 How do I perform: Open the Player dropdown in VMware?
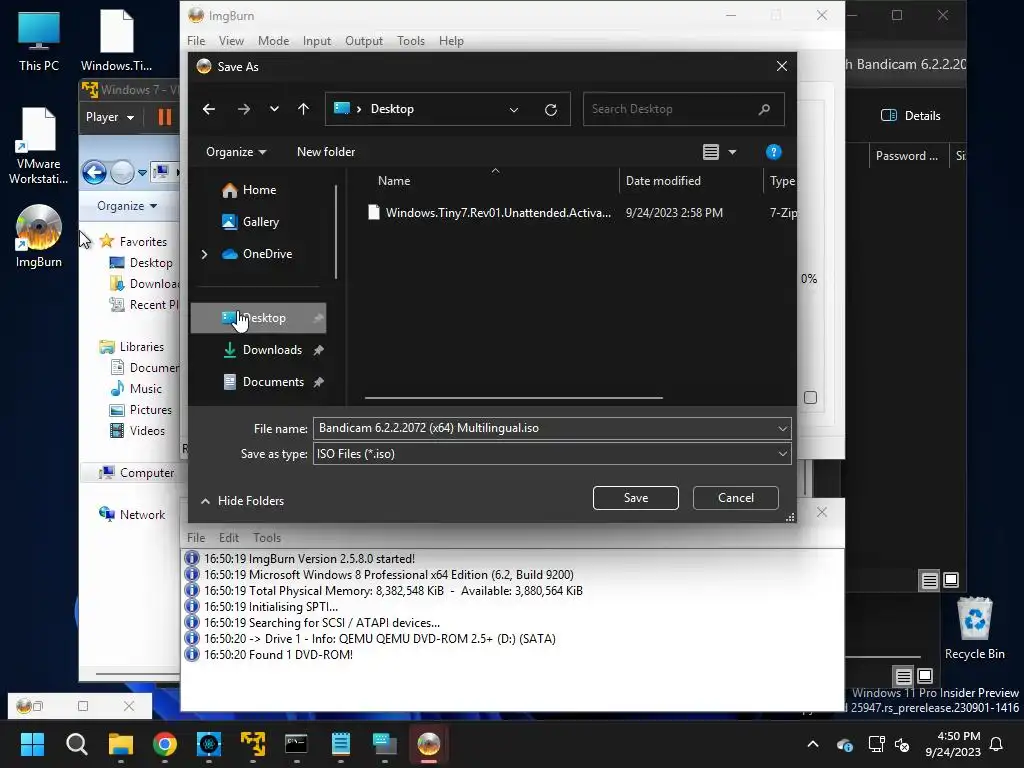(x=110, y=118)
